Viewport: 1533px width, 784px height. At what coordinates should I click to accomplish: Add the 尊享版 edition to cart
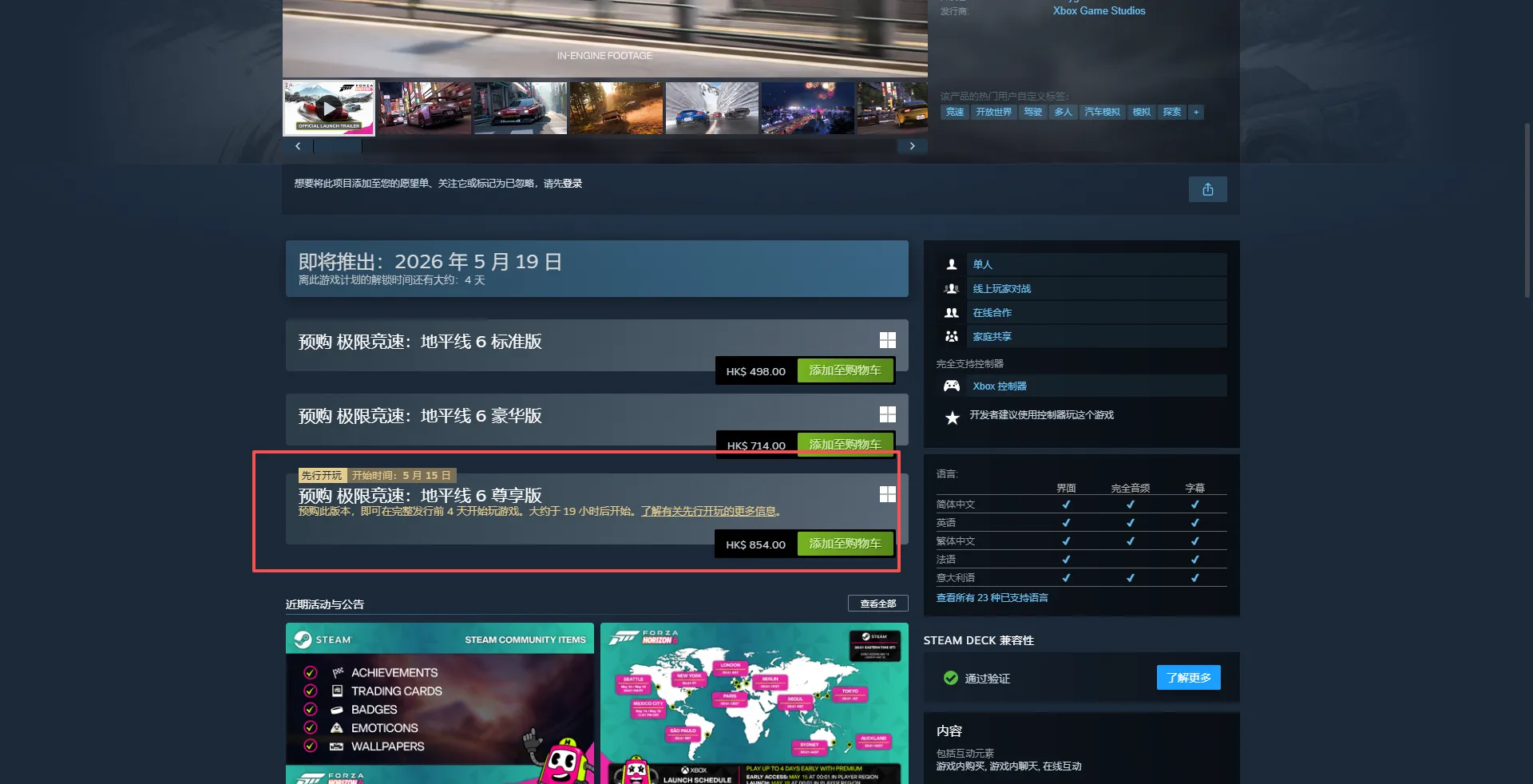point(845,544)
